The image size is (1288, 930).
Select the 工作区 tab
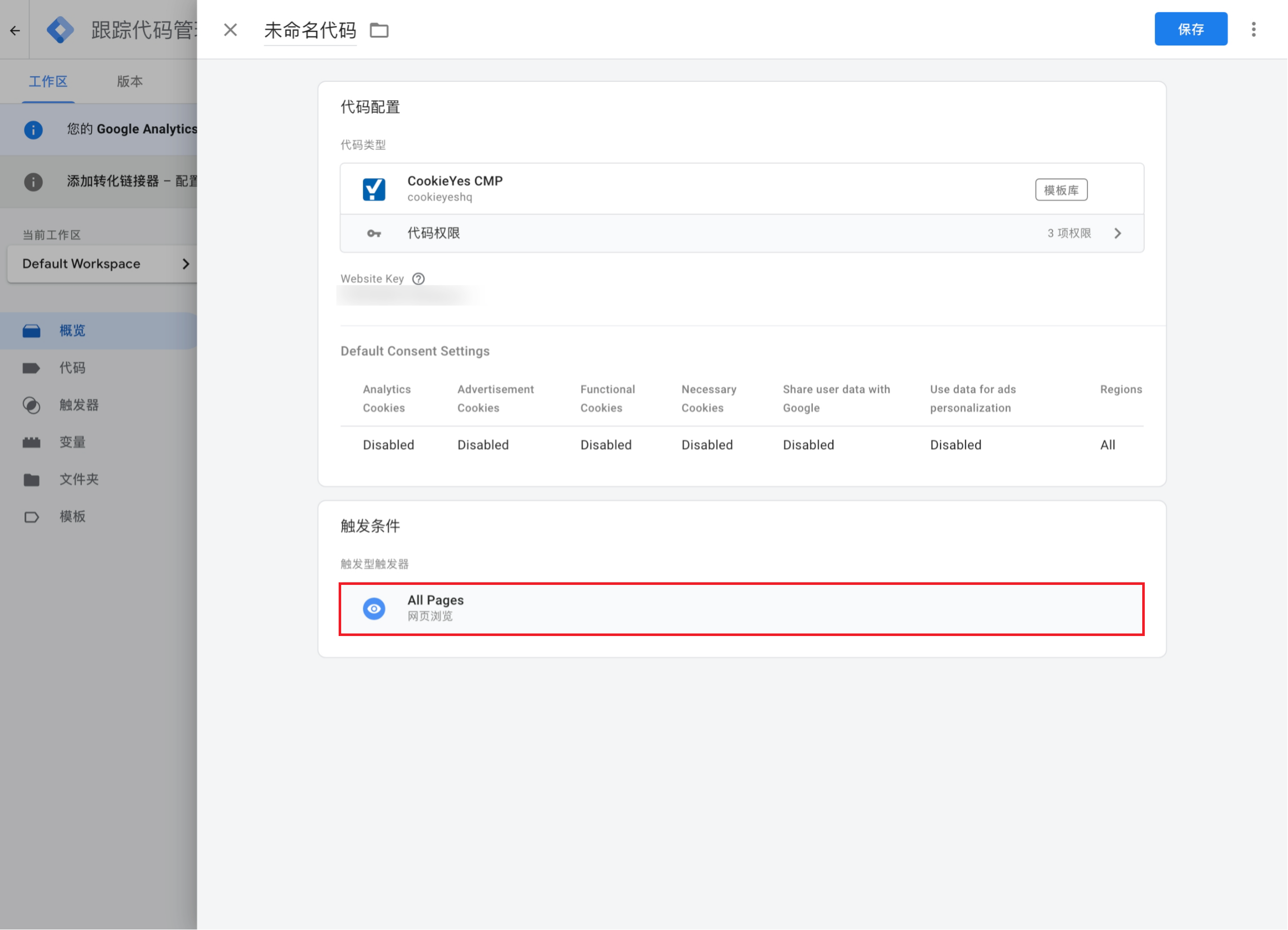point(48,82)
